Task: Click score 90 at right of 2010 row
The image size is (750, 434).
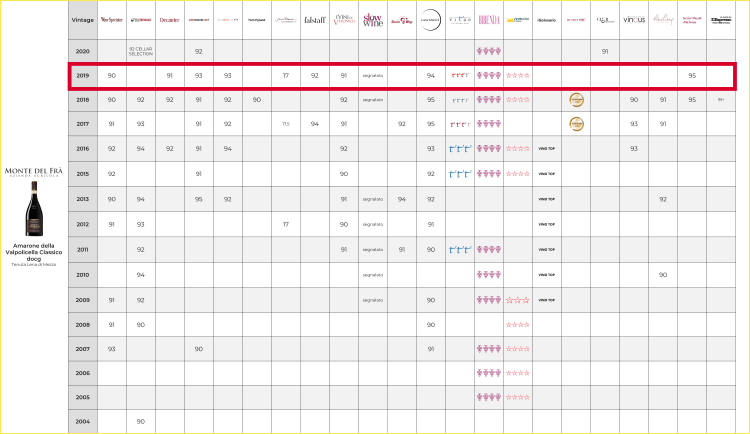Action: tap(662, 275)
